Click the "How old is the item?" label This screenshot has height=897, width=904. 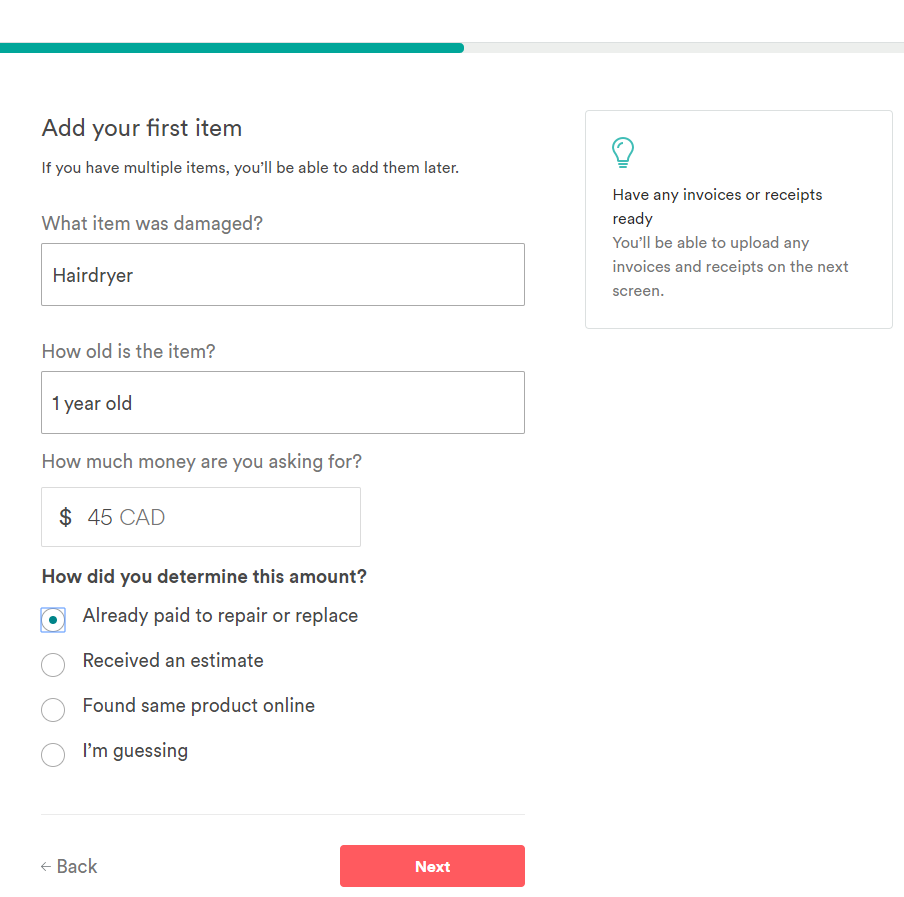click(x=128, y=351)
